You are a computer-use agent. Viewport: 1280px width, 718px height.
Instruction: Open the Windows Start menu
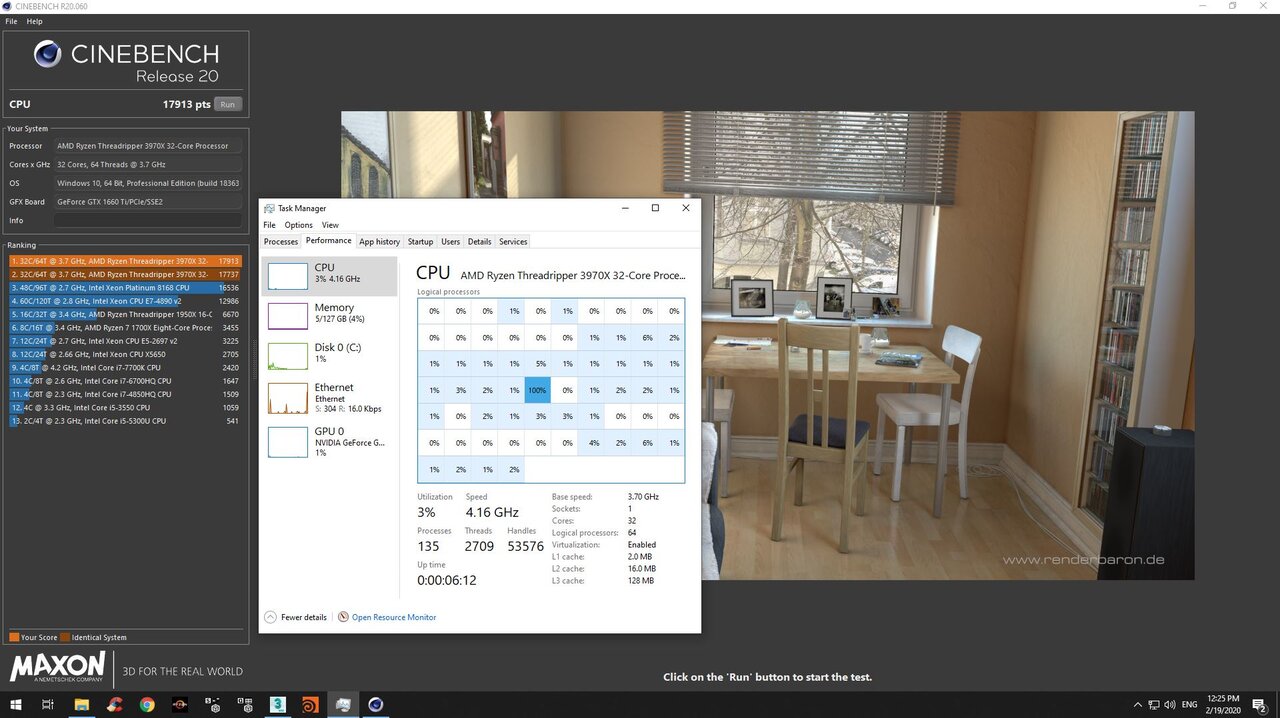click(x=15, y=704)
